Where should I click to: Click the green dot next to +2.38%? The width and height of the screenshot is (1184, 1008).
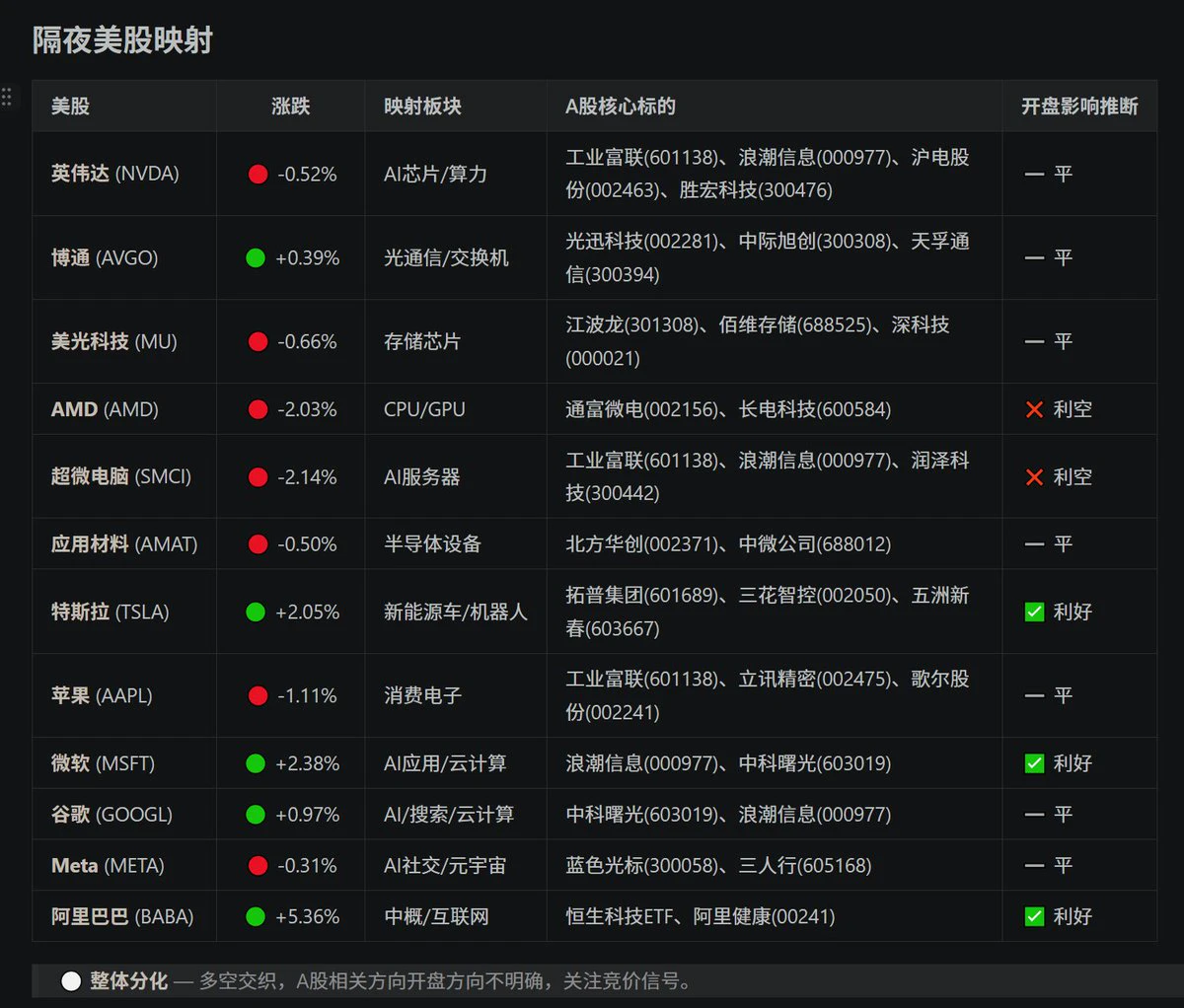256,763
